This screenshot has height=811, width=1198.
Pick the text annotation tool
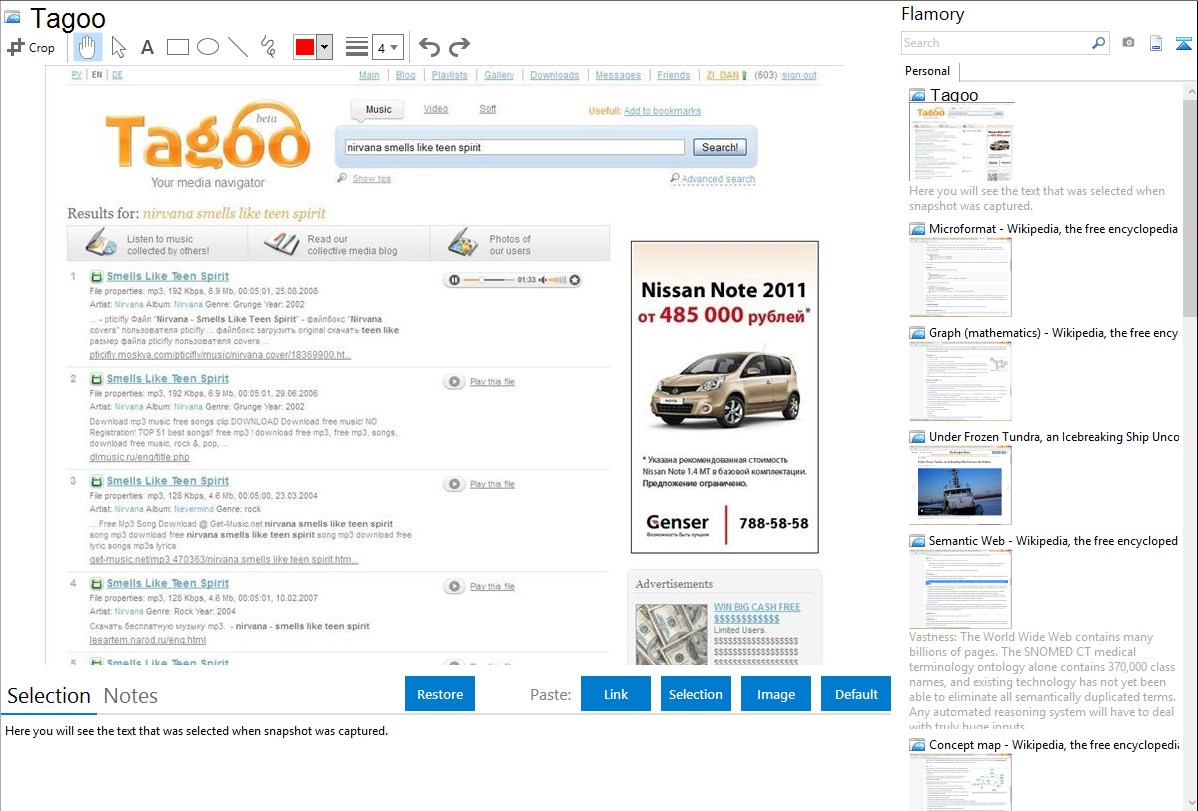147,47
